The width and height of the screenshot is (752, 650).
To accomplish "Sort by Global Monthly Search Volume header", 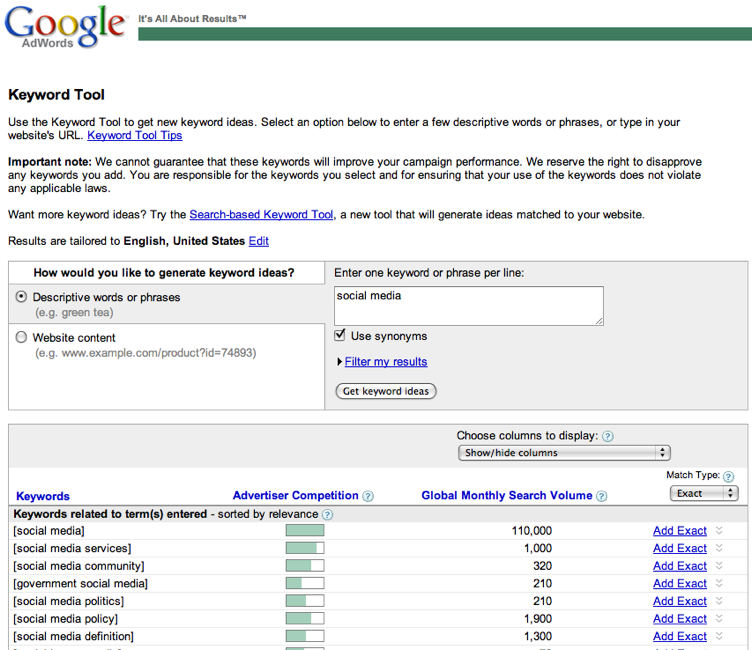I will click(x=506, y=496).
